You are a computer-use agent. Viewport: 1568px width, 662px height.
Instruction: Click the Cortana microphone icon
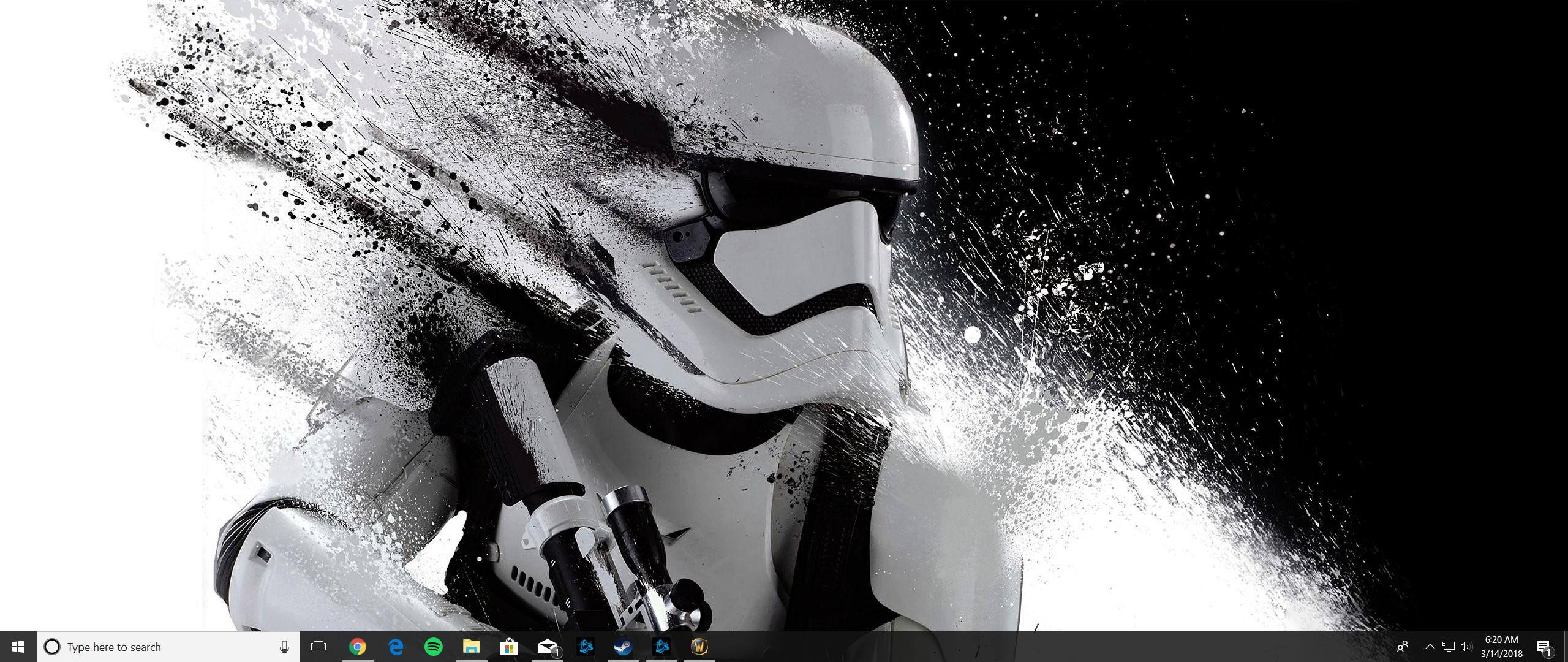point(284,647)
